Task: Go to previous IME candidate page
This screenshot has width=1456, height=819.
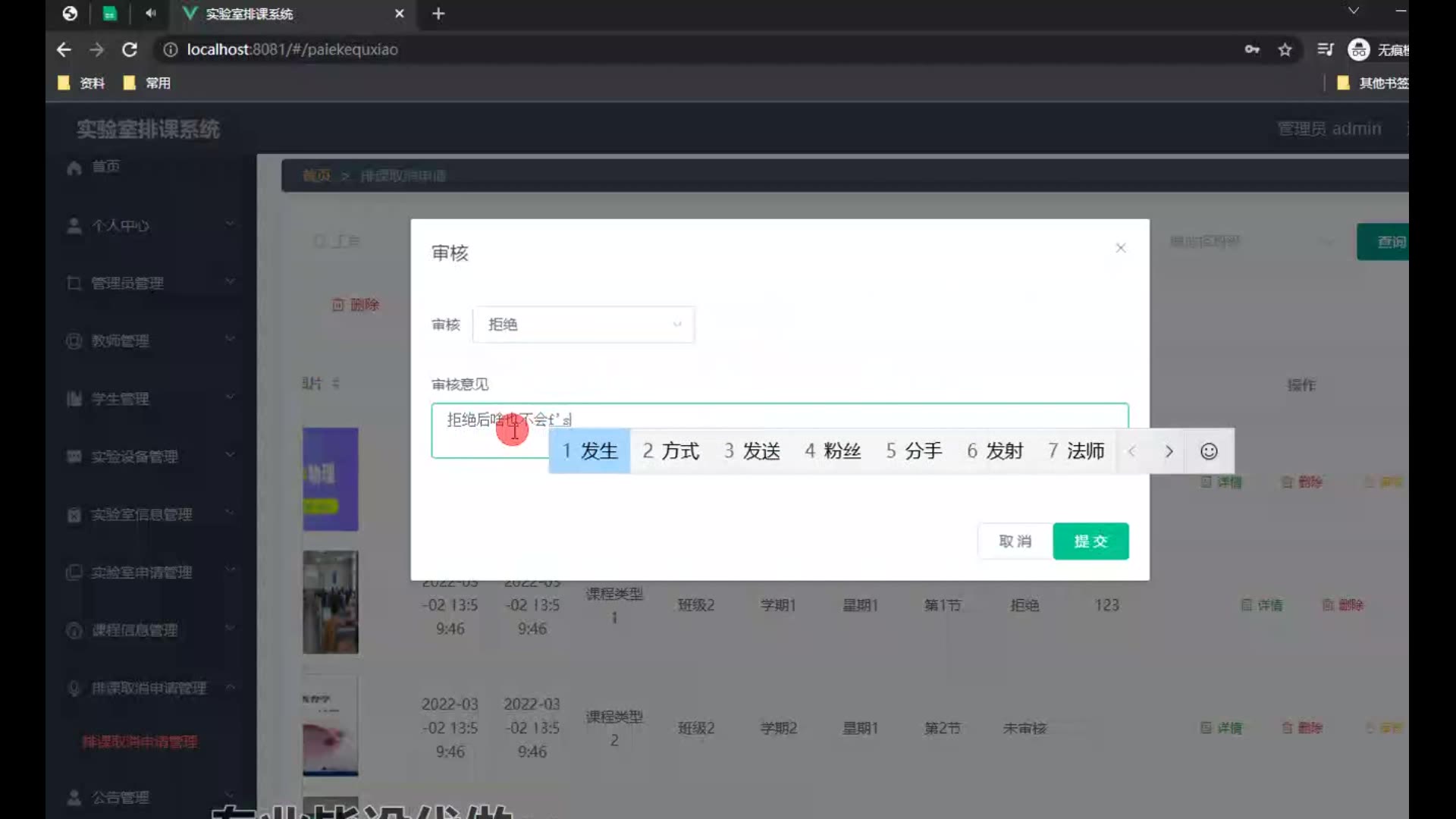Action: pos(1131,452)
